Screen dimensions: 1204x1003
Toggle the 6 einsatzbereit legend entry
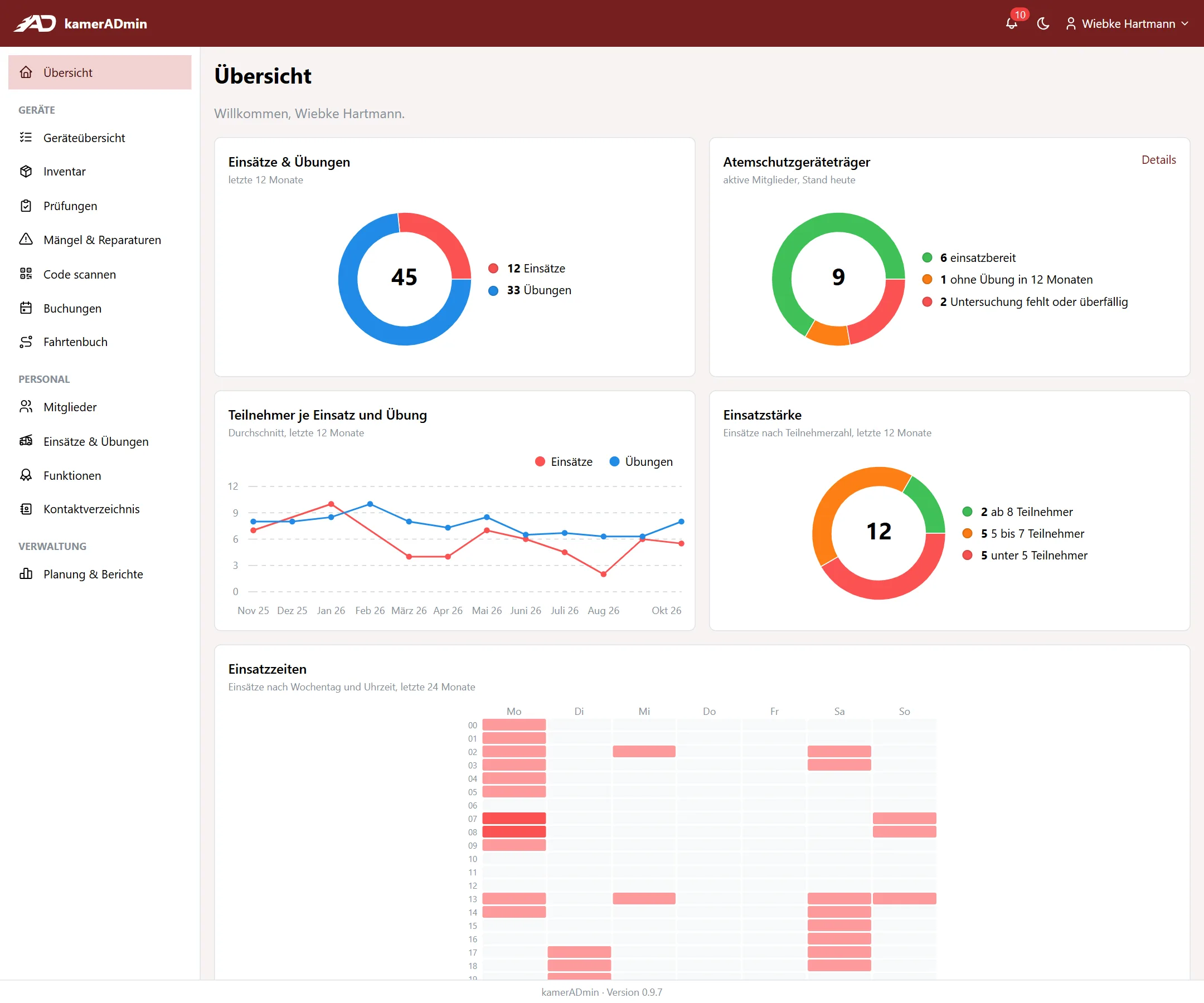click(969, 258)
